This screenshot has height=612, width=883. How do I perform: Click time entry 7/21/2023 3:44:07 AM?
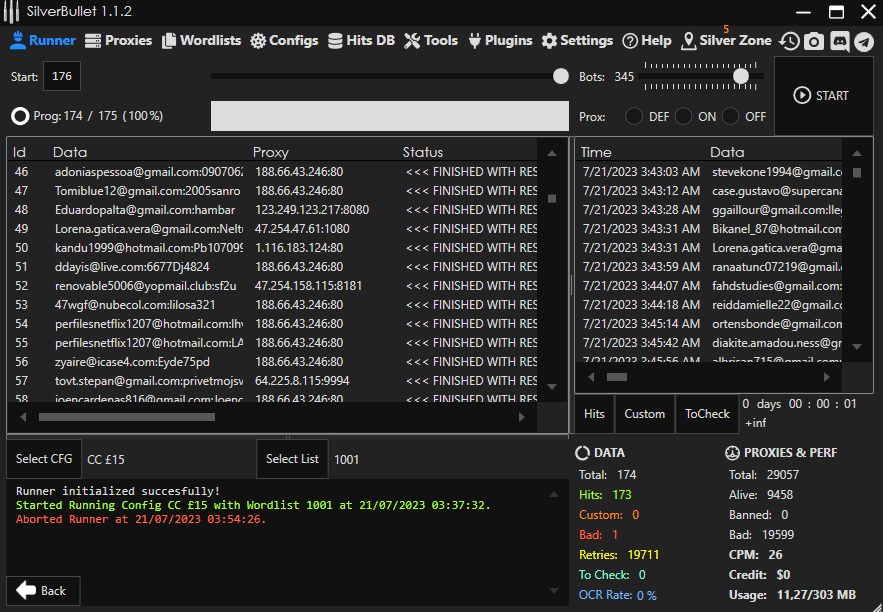[x=641, y=286]
